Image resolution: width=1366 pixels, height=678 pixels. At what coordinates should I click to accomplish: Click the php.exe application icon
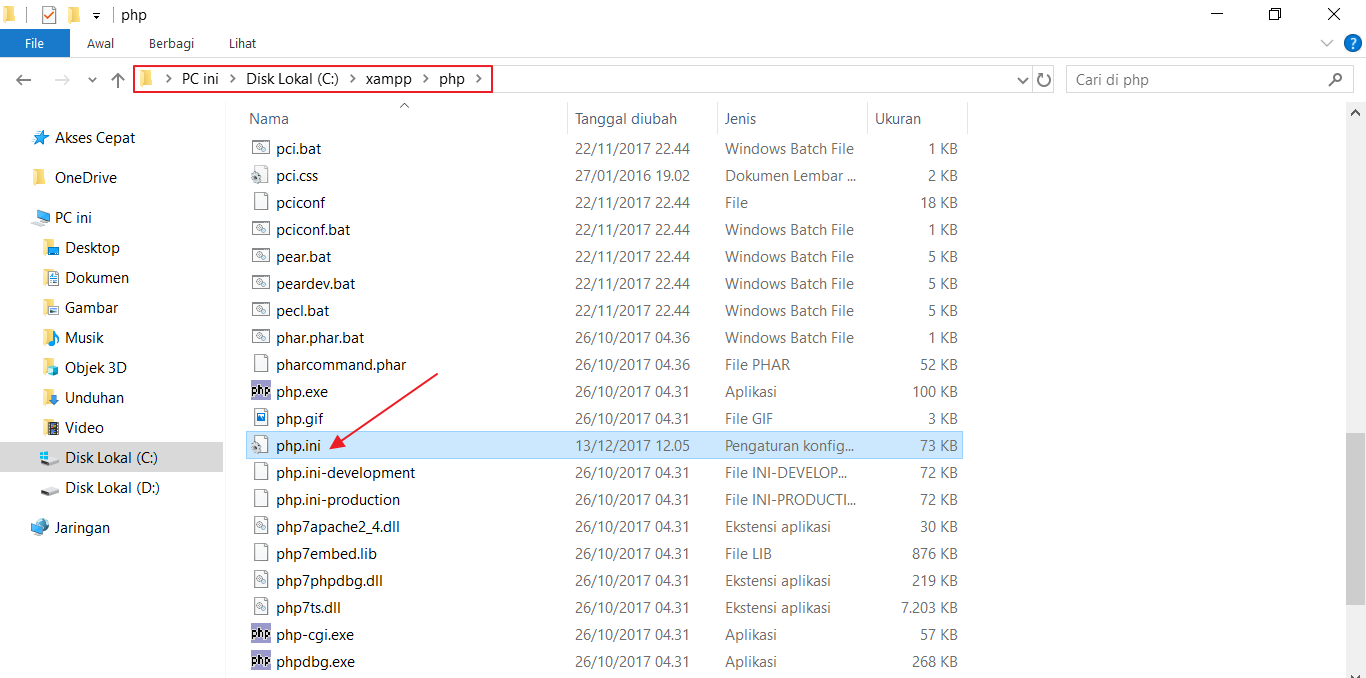(260, 391)
